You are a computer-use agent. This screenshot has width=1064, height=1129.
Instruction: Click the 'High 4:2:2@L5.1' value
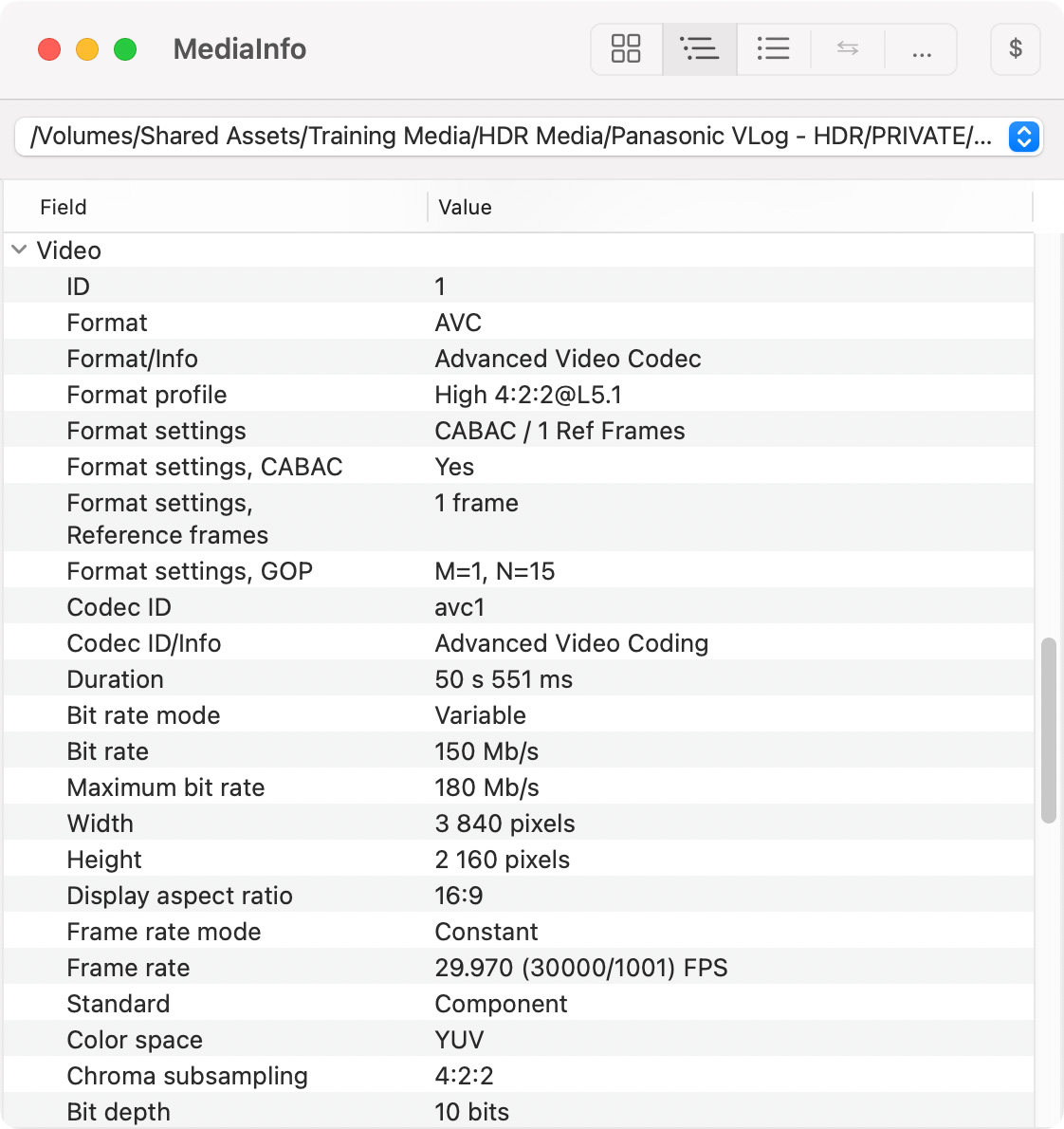(x=528, y=395)
